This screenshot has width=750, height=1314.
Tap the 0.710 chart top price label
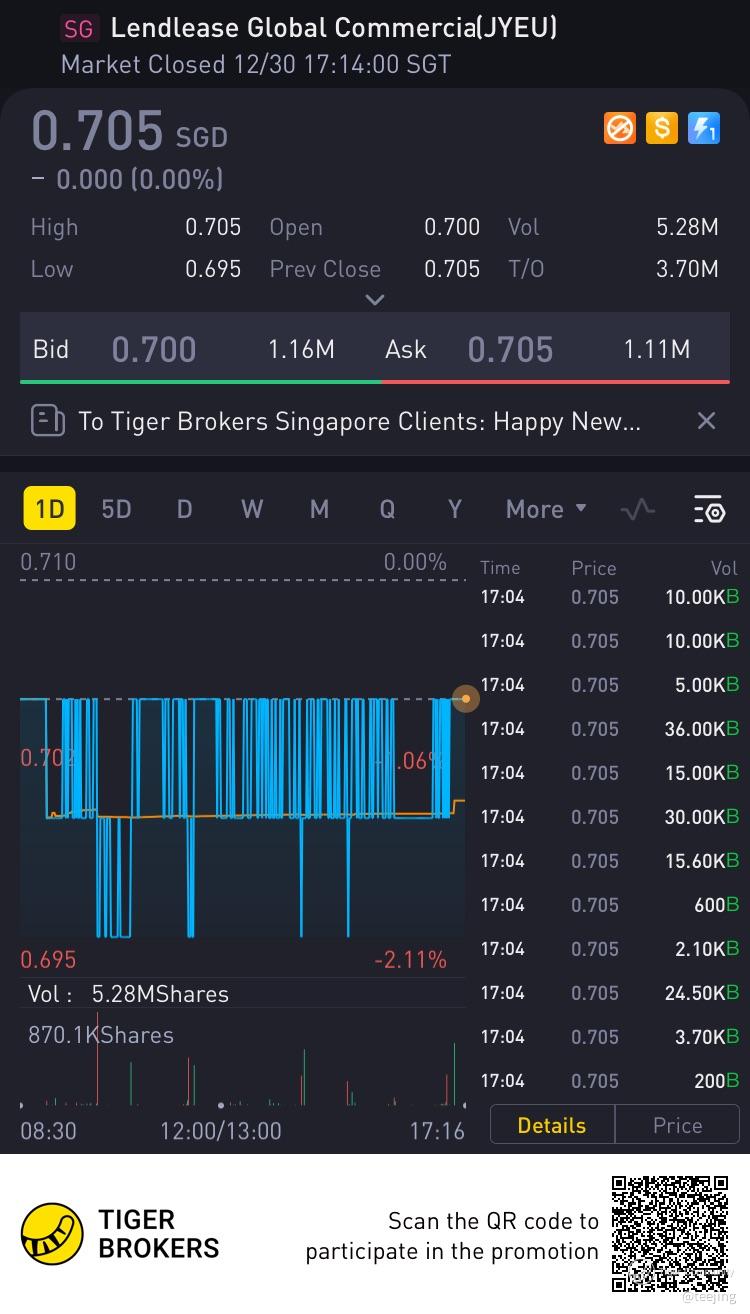[48, 562]
